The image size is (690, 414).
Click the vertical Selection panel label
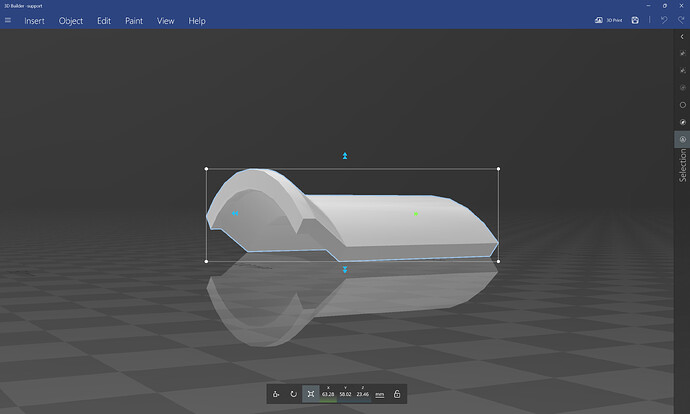click(x=683, y=165)
